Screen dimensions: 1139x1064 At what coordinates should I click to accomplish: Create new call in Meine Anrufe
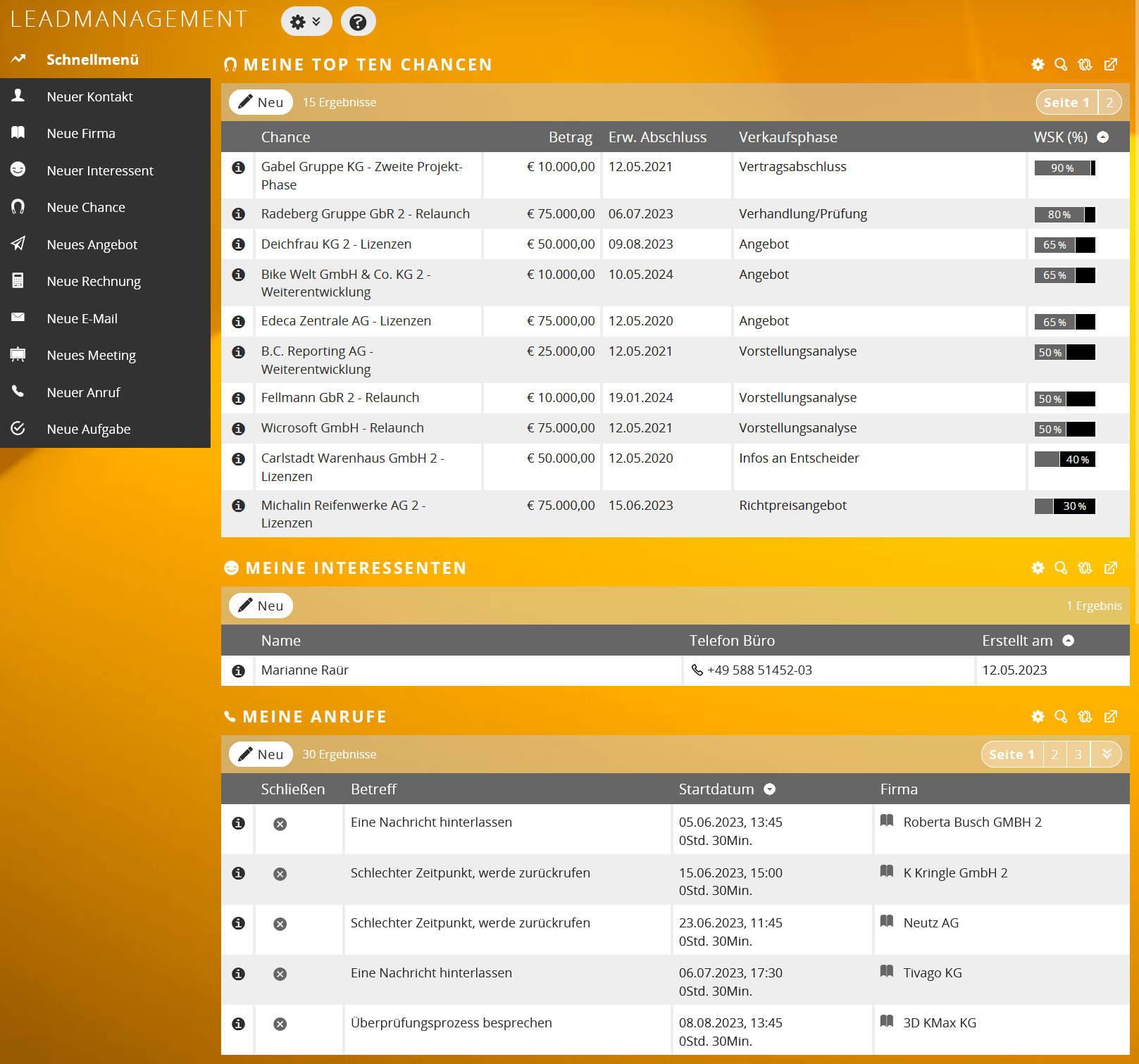click(x=261, y=754)
